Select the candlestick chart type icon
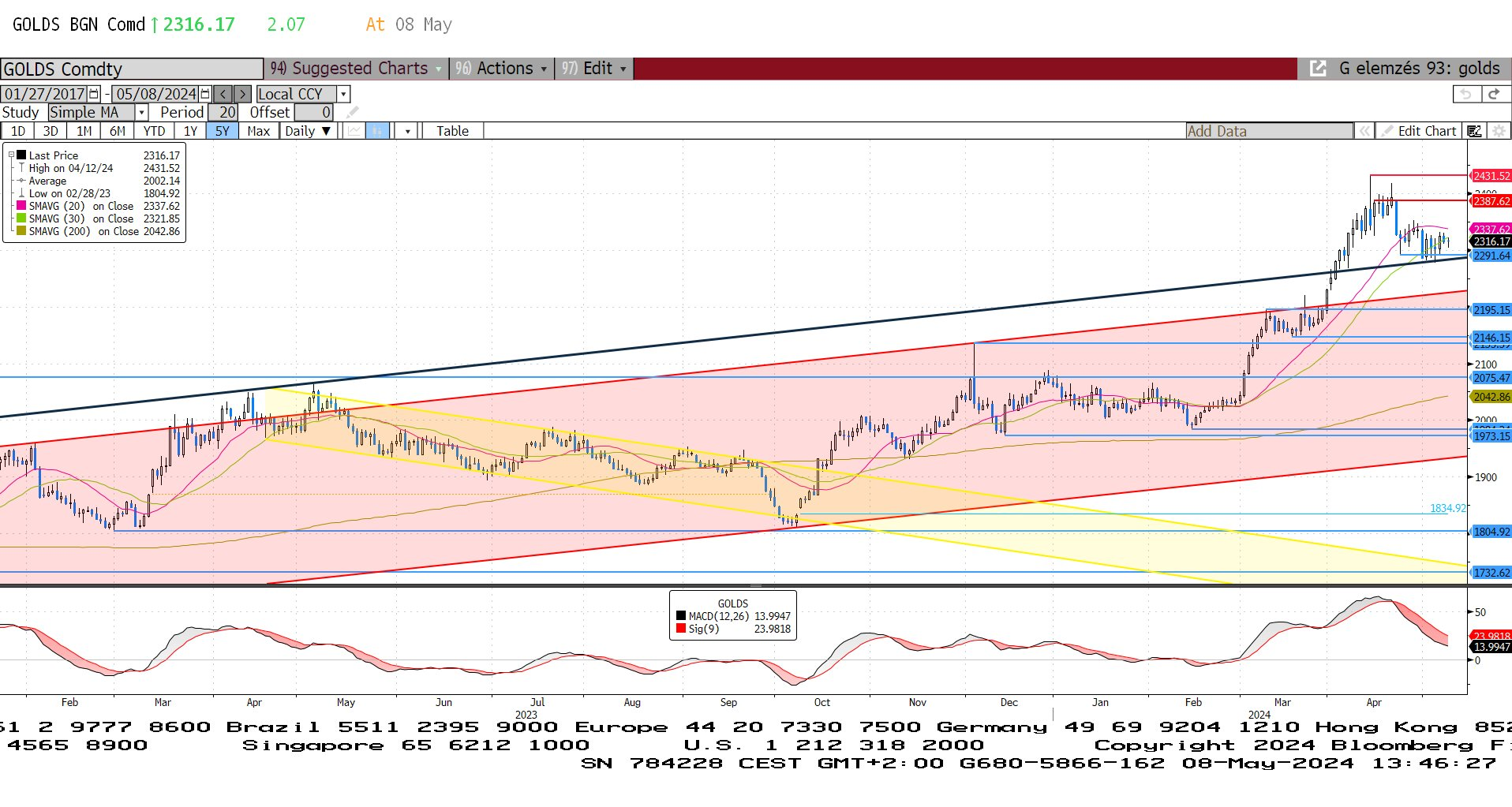This screenshot has height=807, width=1512. pos(378,131)
